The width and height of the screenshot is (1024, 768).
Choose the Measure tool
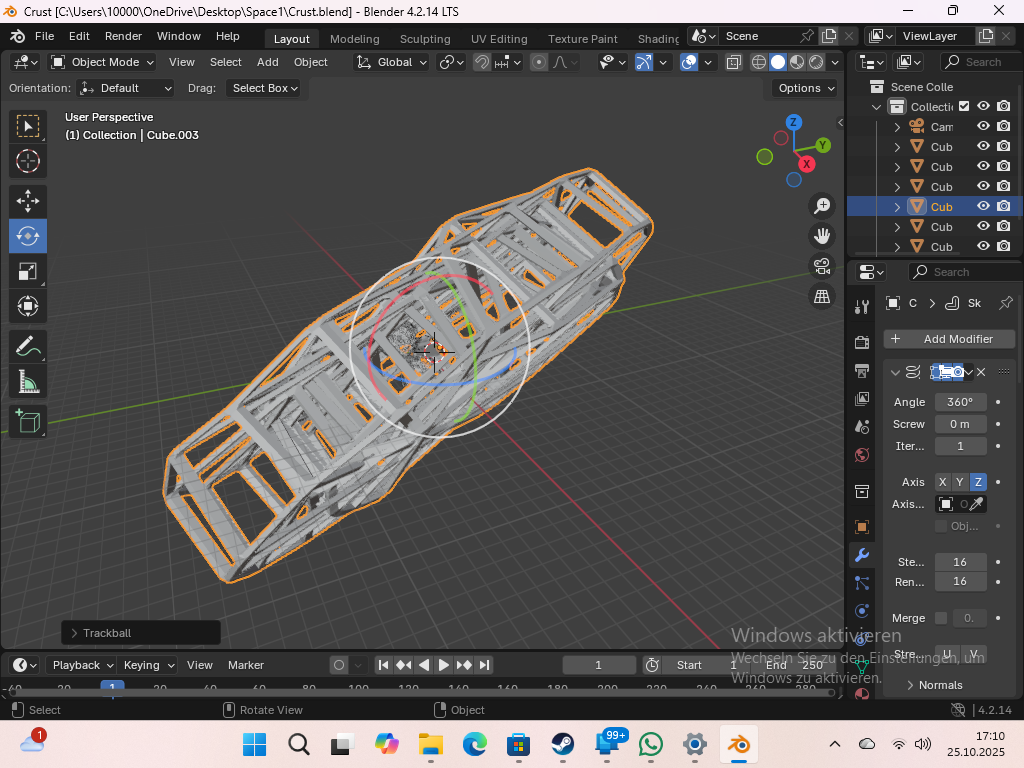(28, 382)
